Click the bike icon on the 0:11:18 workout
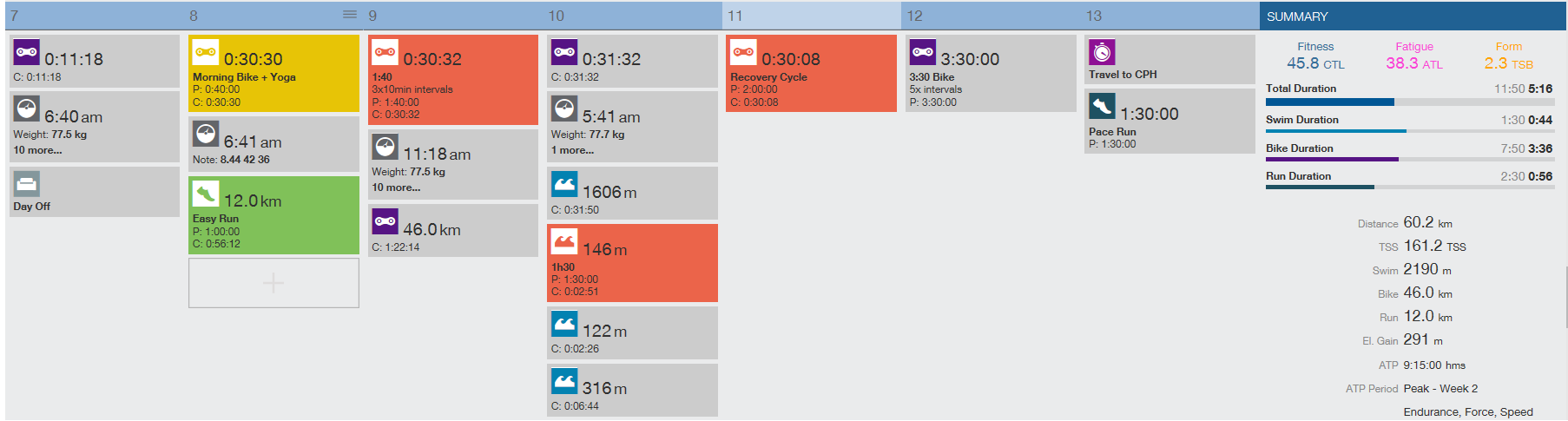1568x421 pixels. (x=27, y=53)
